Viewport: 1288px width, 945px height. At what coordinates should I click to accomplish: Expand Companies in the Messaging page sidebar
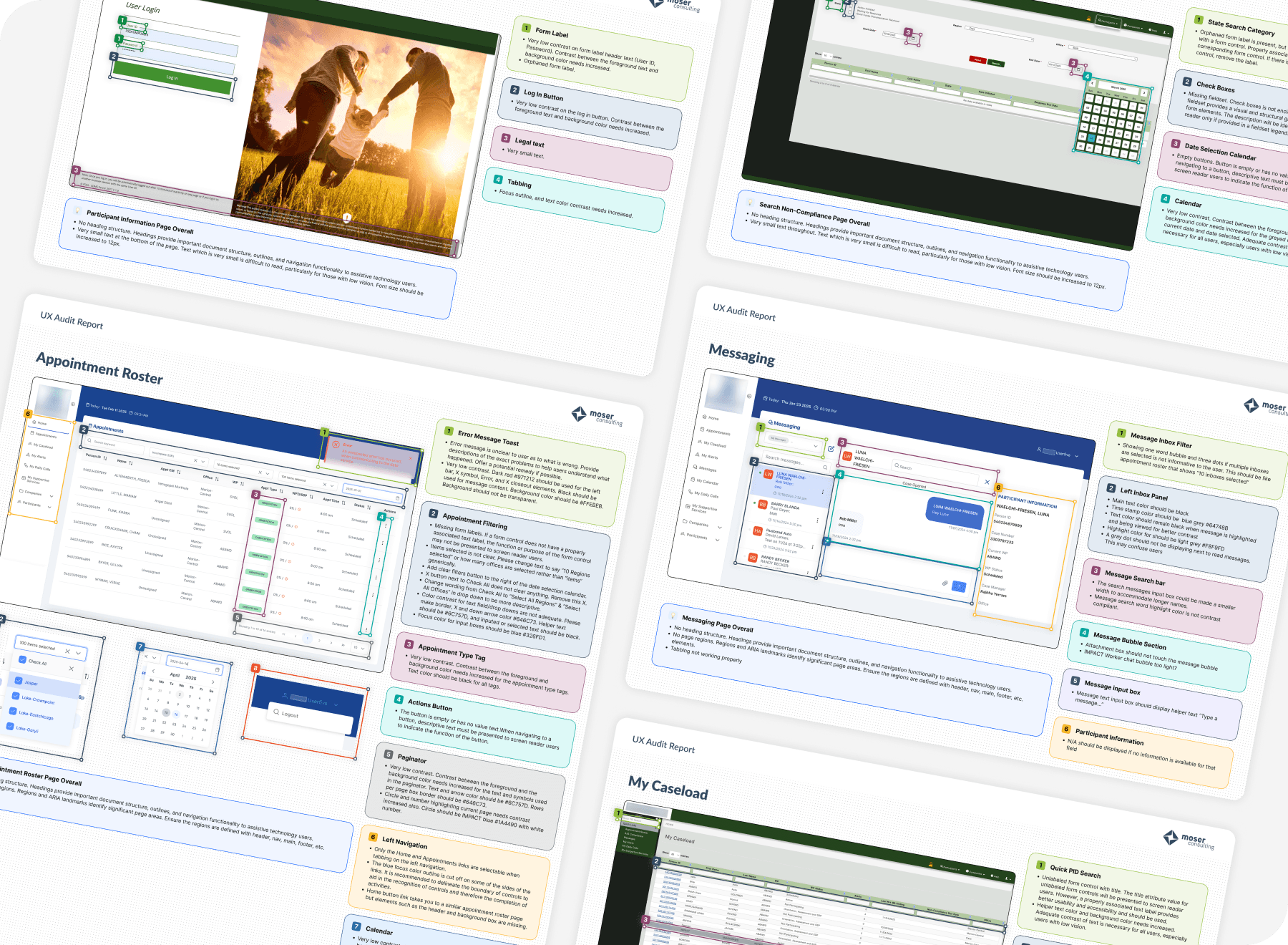click(x=701, y=523)
